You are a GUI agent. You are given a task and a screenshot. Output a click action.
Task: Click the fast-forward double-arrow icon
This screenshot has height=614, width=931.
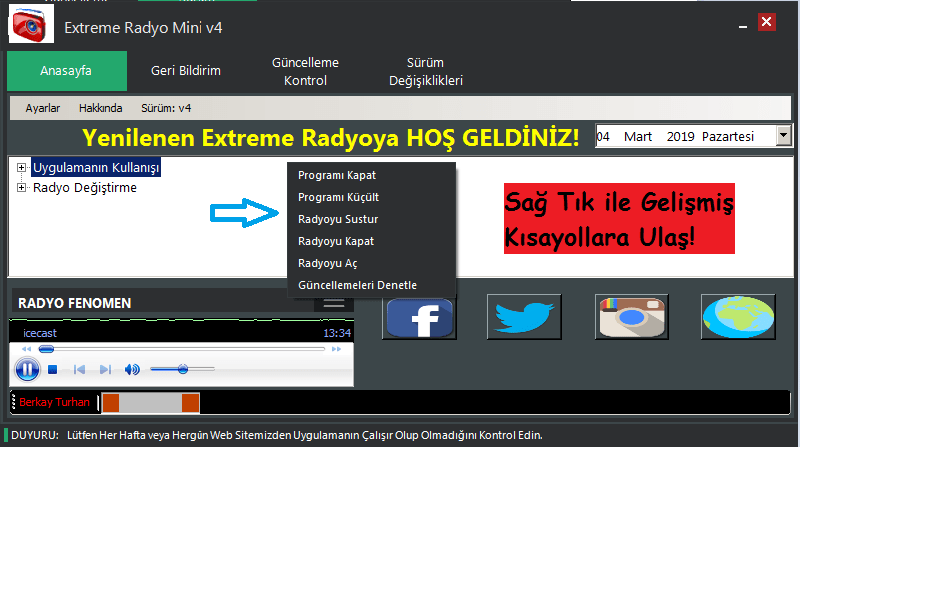tap(337, 349)
